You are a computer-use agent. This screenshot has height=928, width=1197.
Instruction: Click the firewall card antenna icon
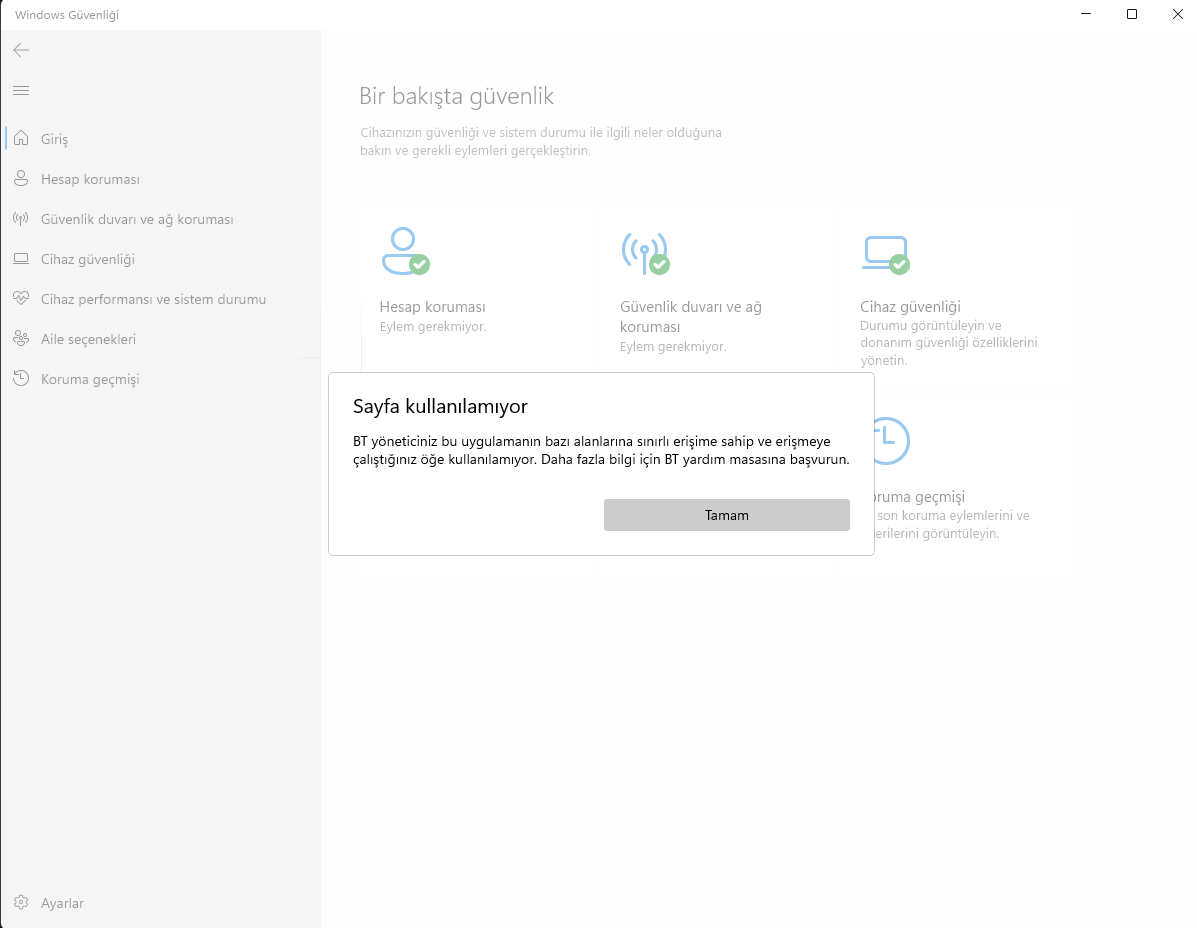tap(646, 253)
